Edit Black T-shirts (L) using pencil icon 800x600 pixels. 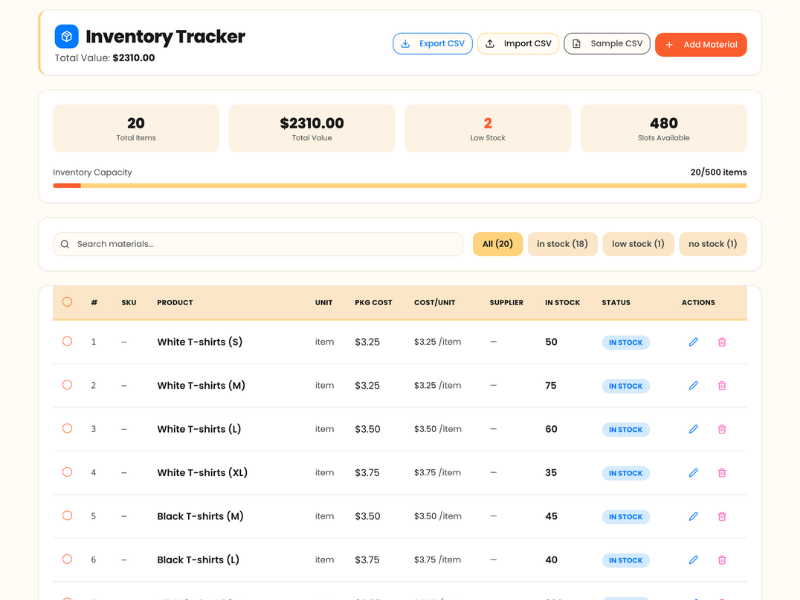pyautogui.click(x=693, y=560)
